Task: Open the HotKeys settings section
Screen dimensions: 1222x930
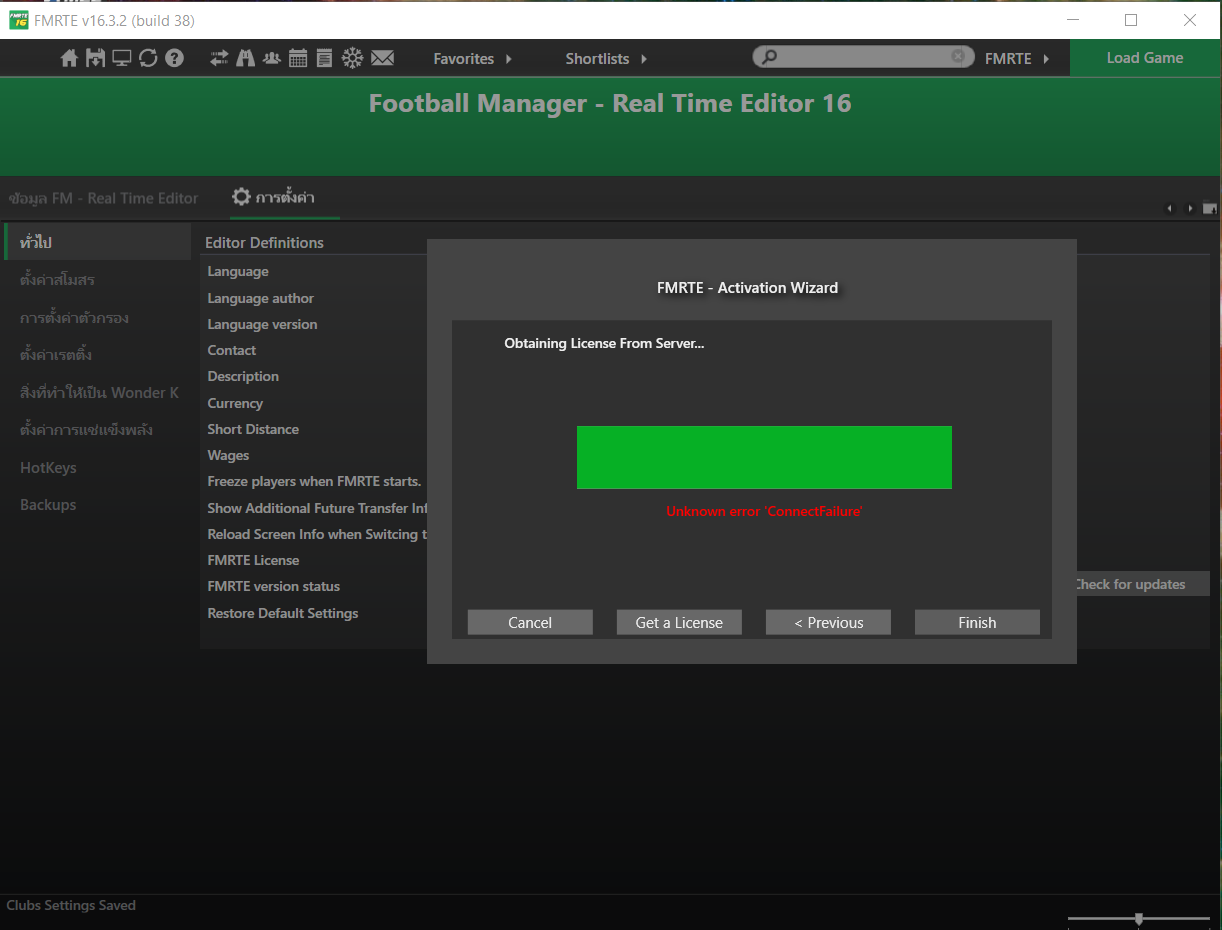Action: coord(48,467)
